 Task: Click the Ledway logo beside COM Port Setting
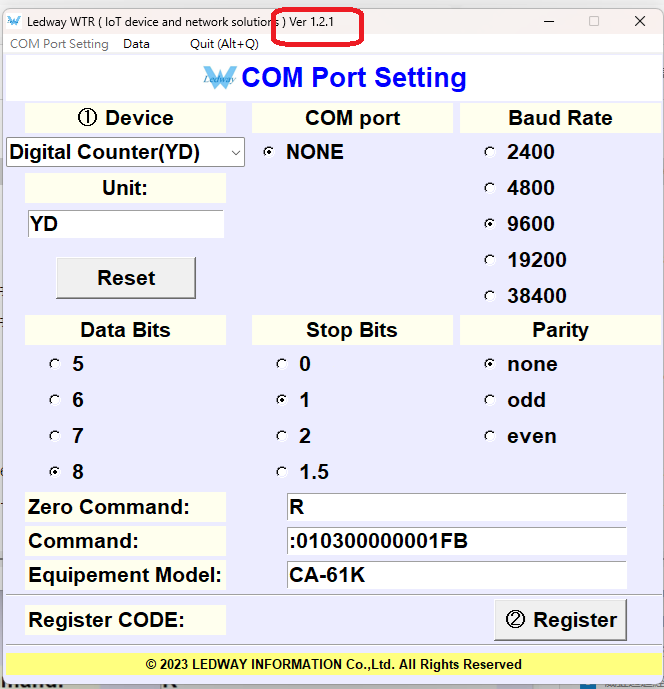pyautogui.click(x=220, y=78)
